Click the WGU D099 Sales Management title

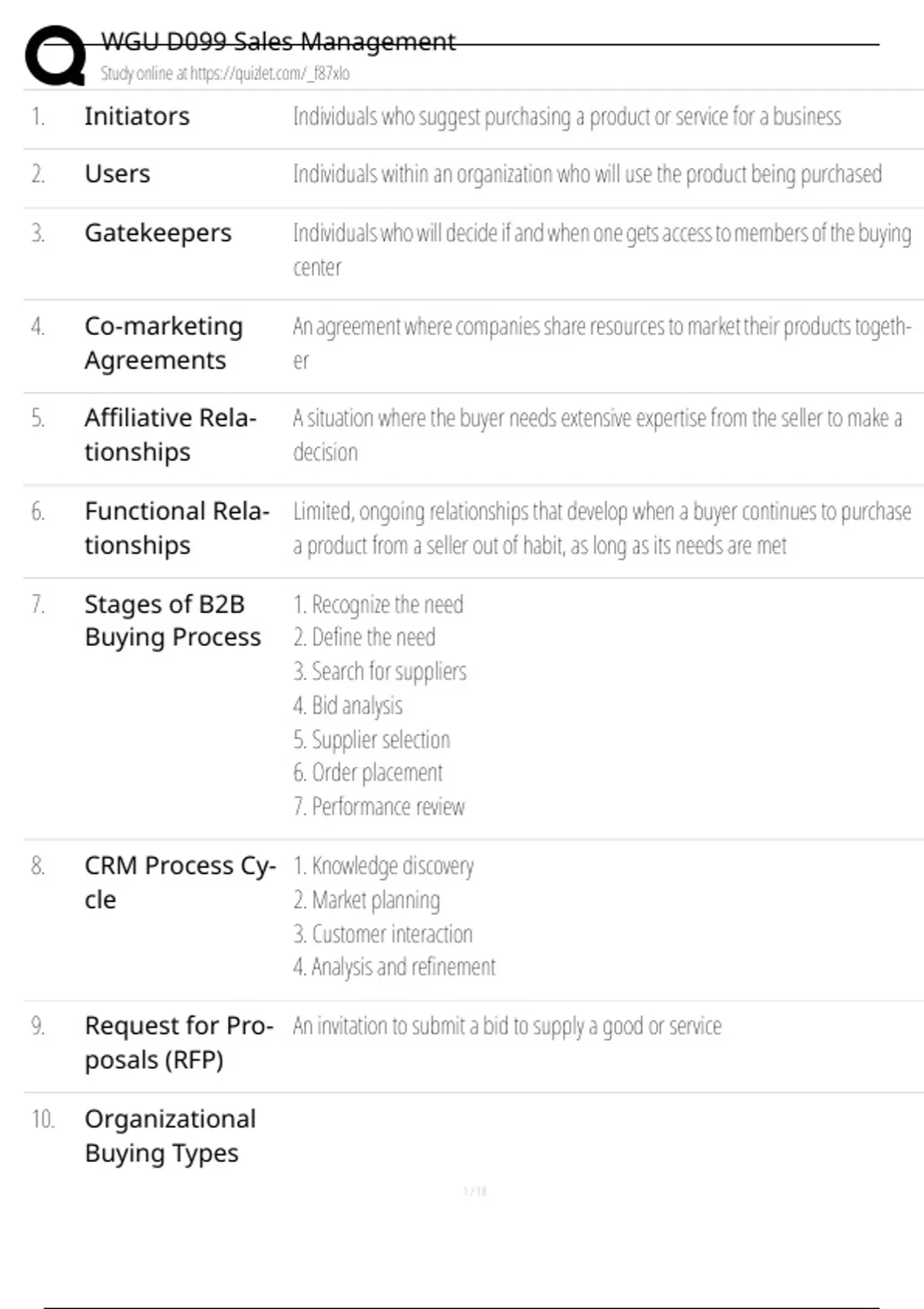[278, 42]
